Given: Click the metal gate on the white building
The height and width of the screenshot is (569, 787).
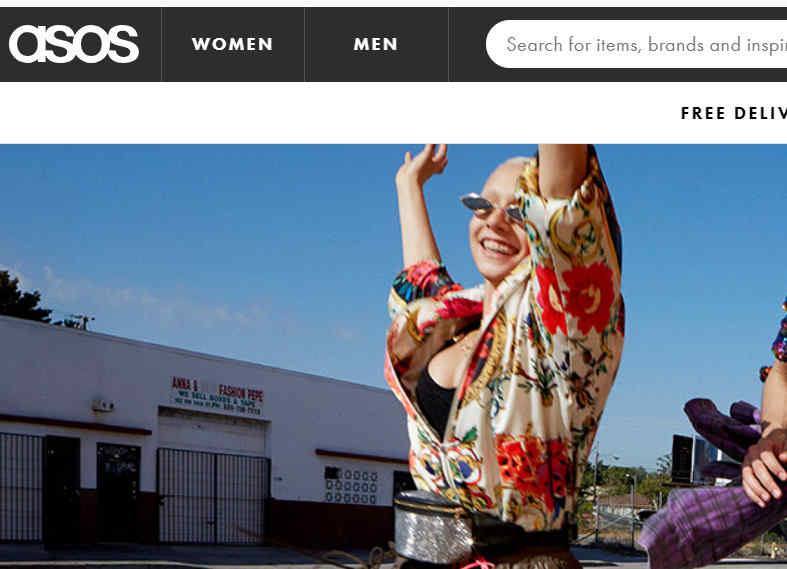Looking at the screenshot, I should click(213, 496).
